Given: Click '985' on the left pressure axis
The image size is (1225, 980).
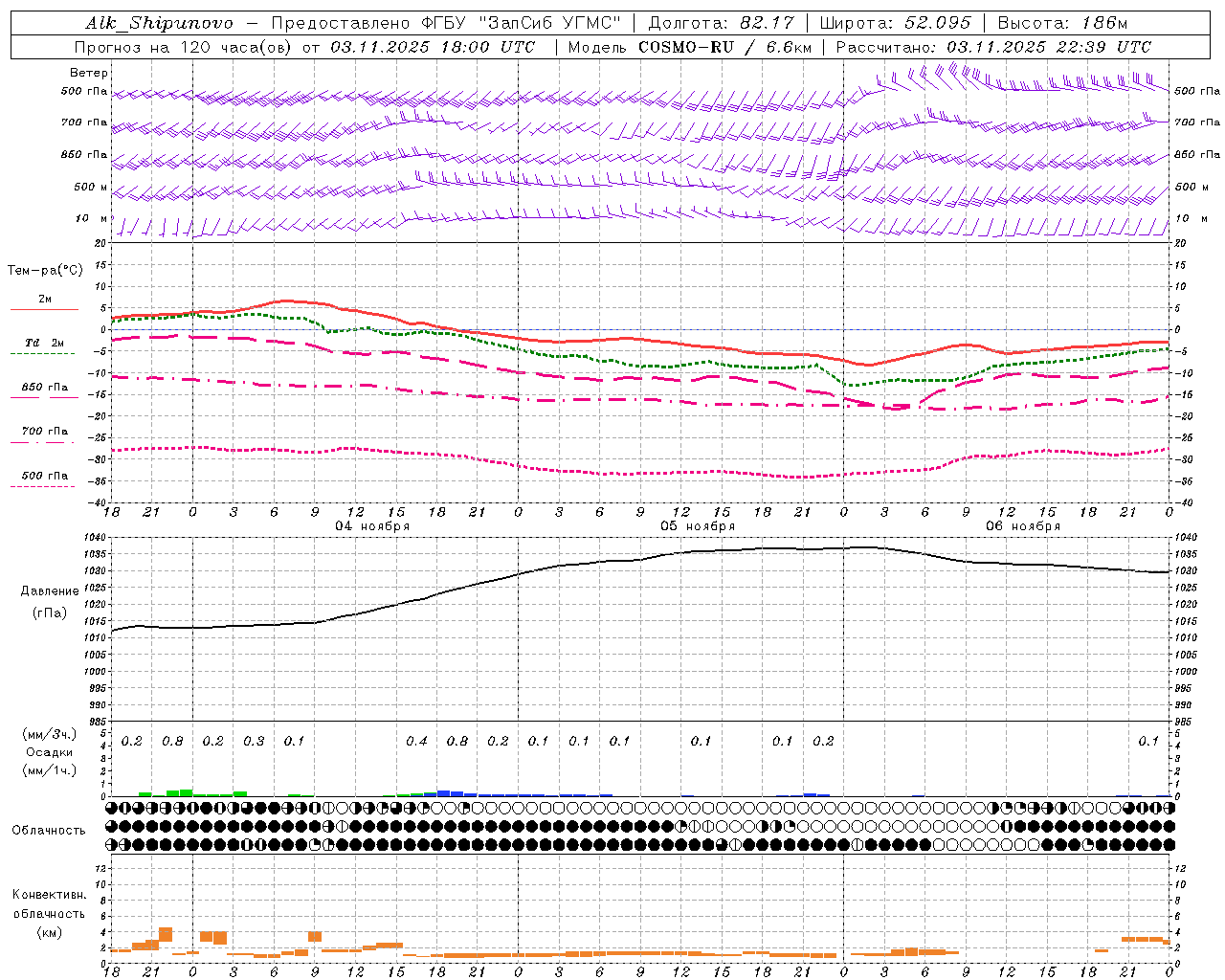Looking at the screenshot, I should (x=100, y=722).
